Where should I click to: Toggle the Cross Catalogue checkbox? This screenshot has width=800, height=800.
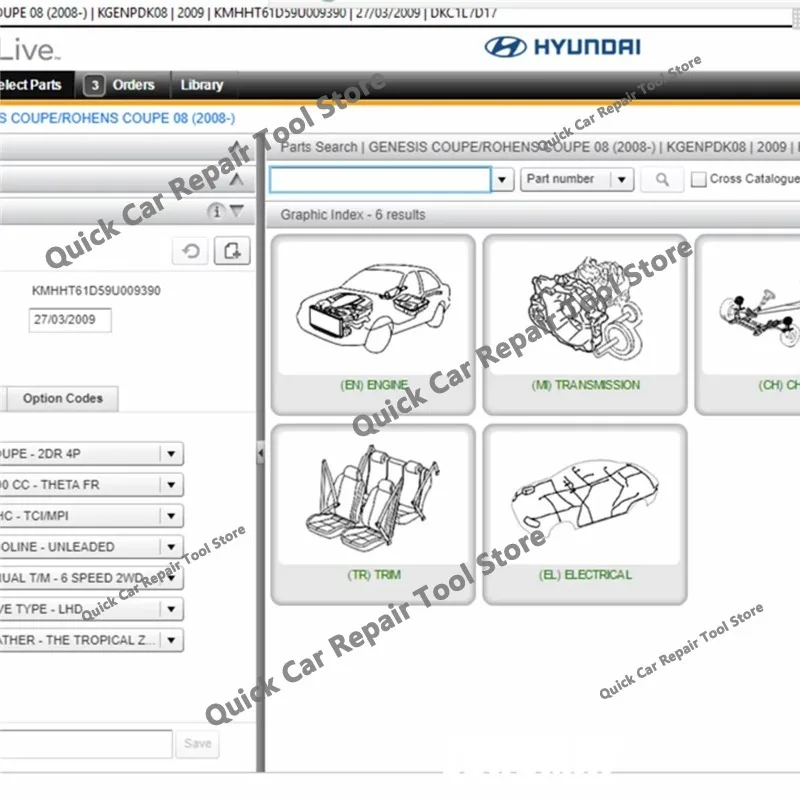698,179
